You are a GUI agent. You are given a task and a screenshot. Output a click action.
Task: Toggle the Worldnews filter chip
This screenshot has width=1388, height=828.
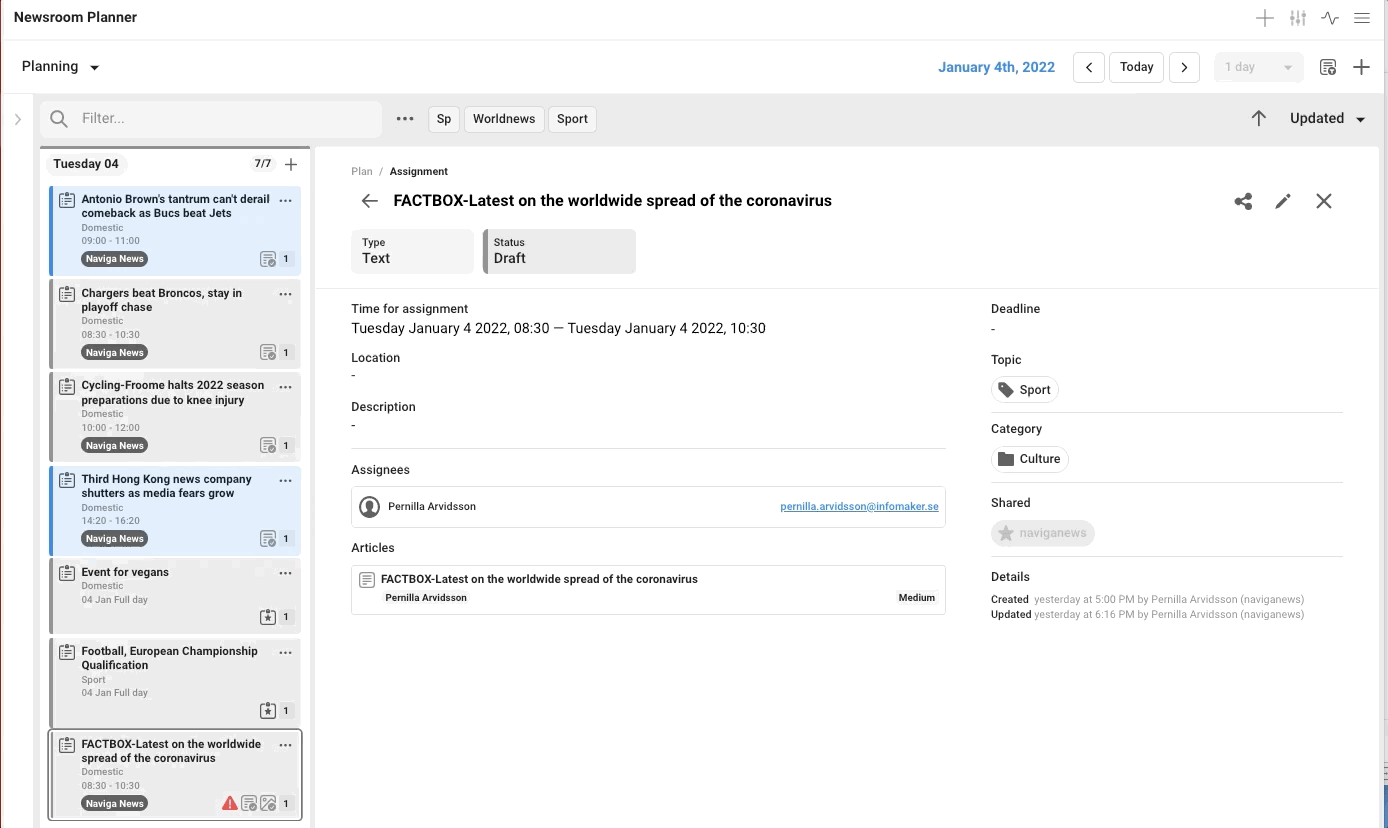(504, 119)
